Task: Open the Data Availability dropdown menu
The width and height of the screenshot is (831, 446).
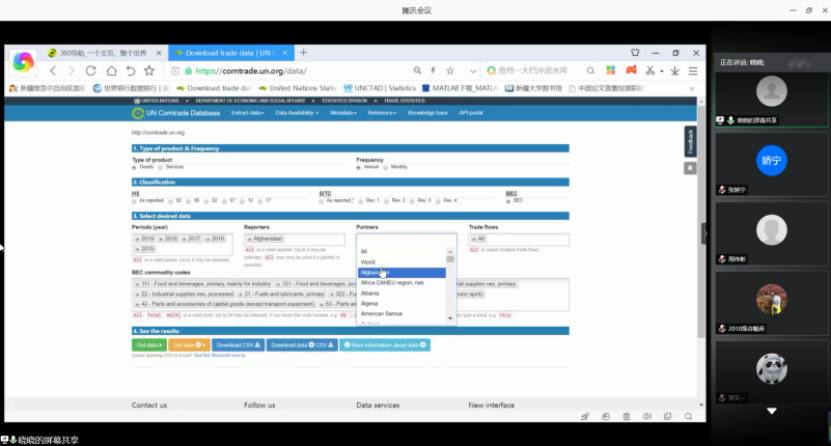Action: click(297, 113)
